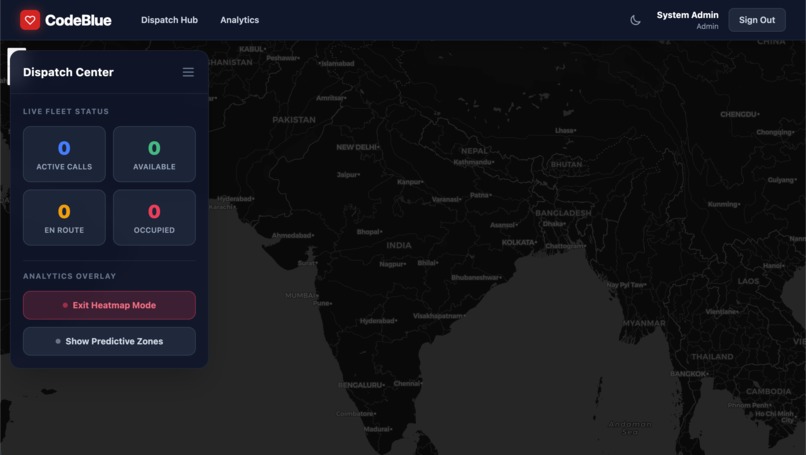
Task: Click the ANALYTICS OVERLAY heading
Action: [69, 276]
